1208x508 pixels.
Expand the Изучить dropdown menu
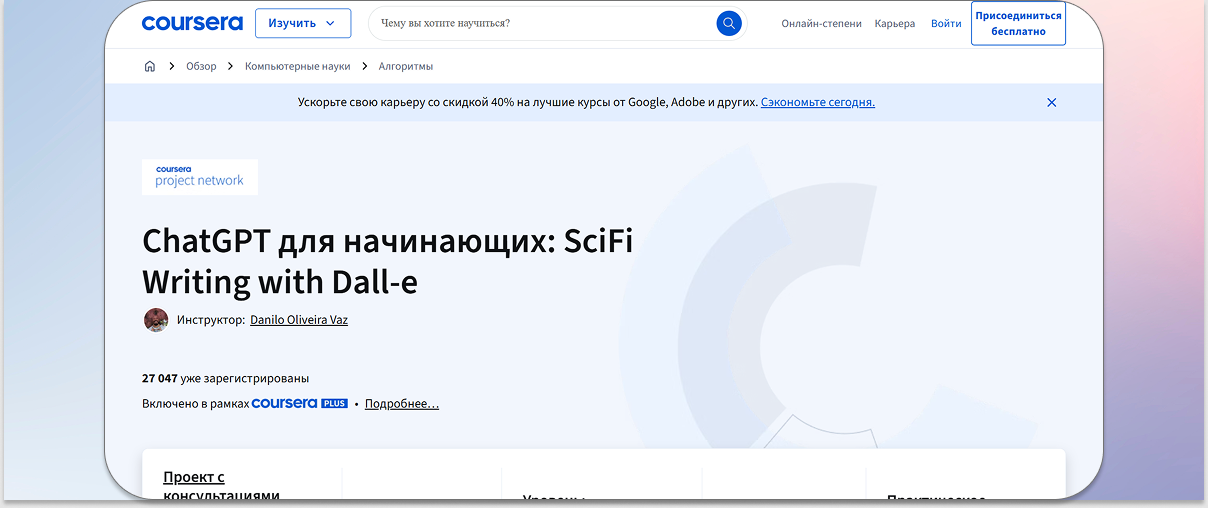click(x=303, y=23)
